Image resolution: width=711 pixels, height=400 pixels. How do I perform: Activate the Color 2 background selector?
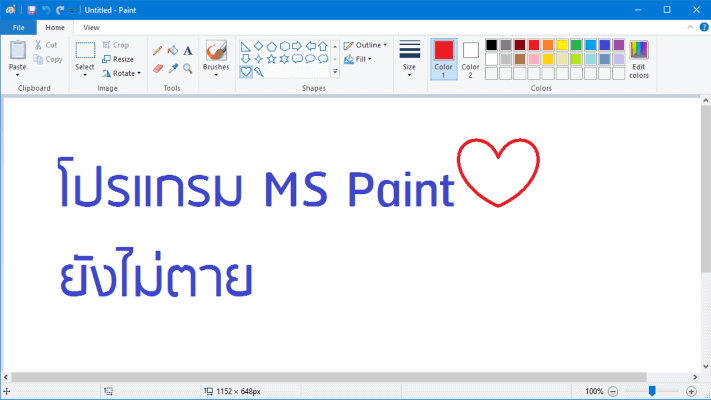[x=470, y=58]
